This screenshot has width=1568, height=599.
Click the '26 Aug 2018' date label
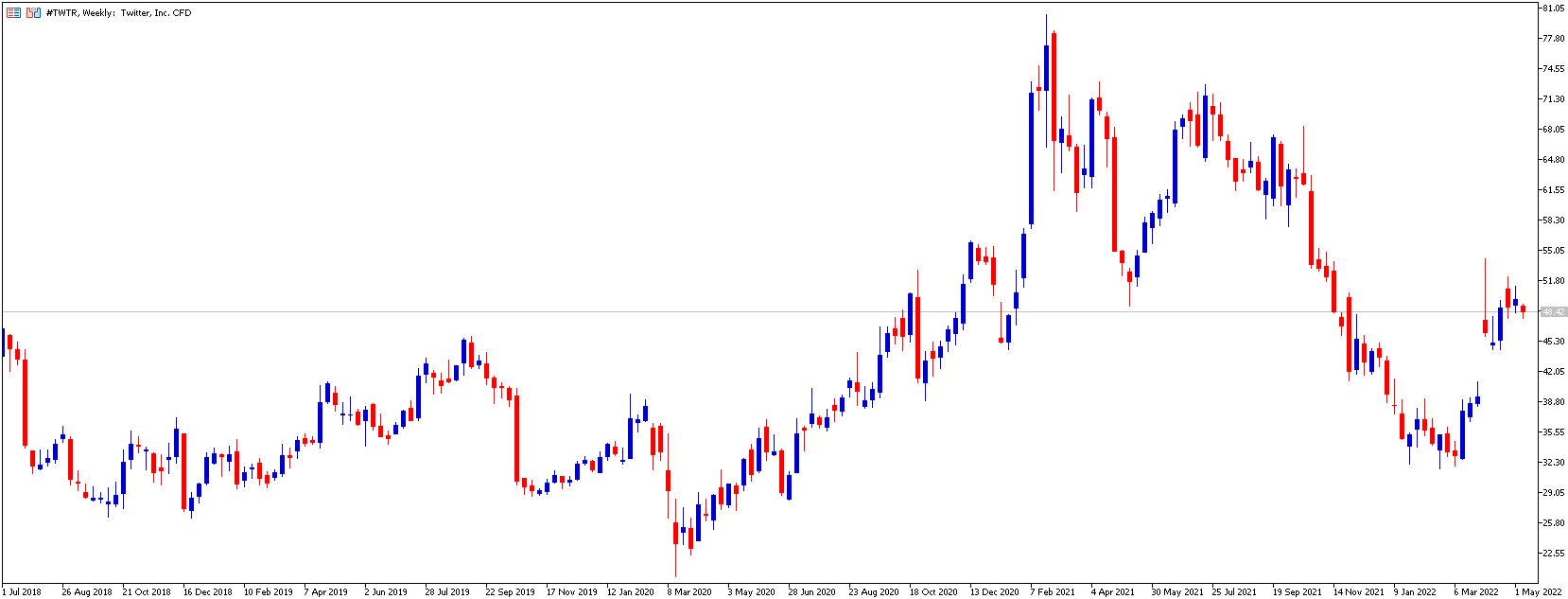coord(86,592)
